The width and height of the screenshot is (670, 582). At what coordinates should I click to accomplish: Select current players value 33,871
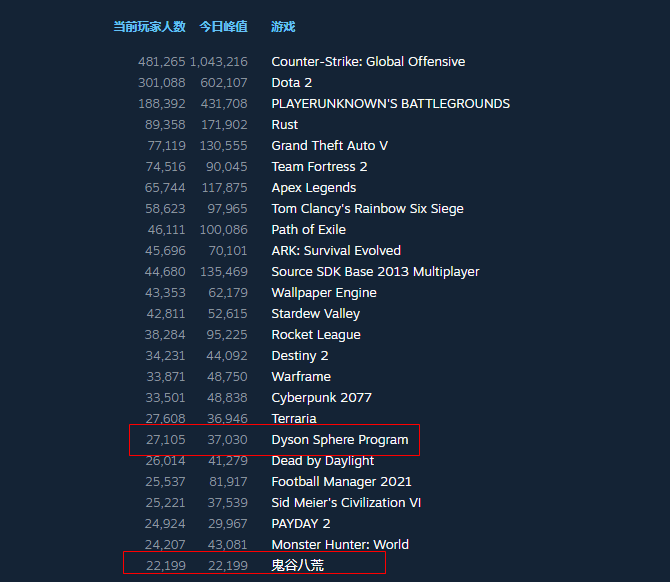coord(166,376)
